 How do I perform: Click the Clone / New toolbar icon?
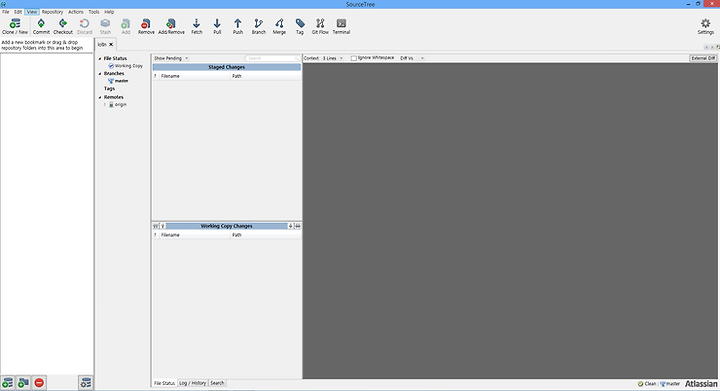15,26
